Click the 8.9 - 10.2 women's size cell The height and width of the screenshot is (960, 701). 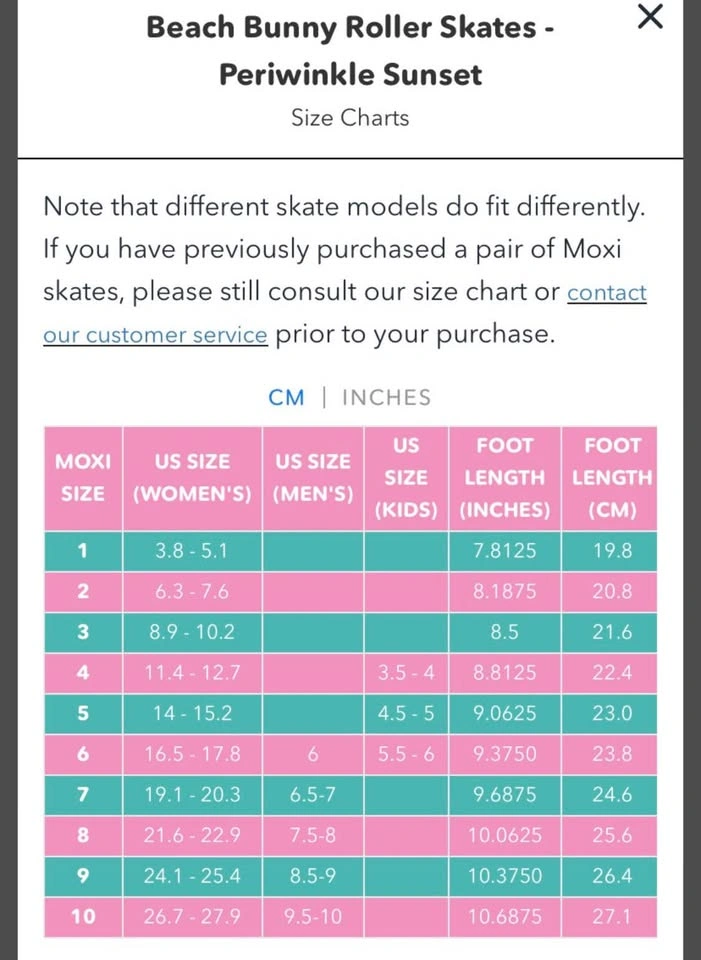192,632
